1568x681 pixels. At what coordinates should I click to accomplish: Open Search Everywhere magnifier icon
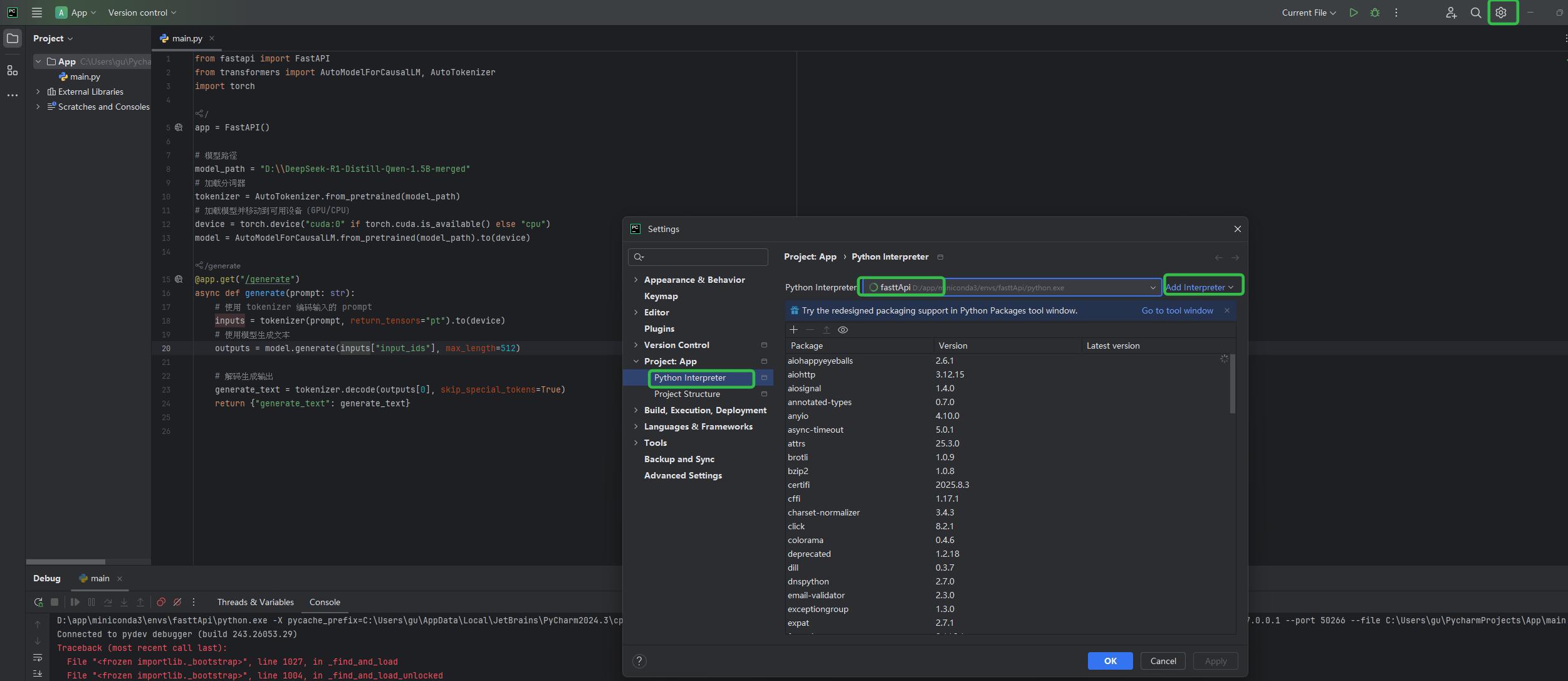[x=1476, y=13]
